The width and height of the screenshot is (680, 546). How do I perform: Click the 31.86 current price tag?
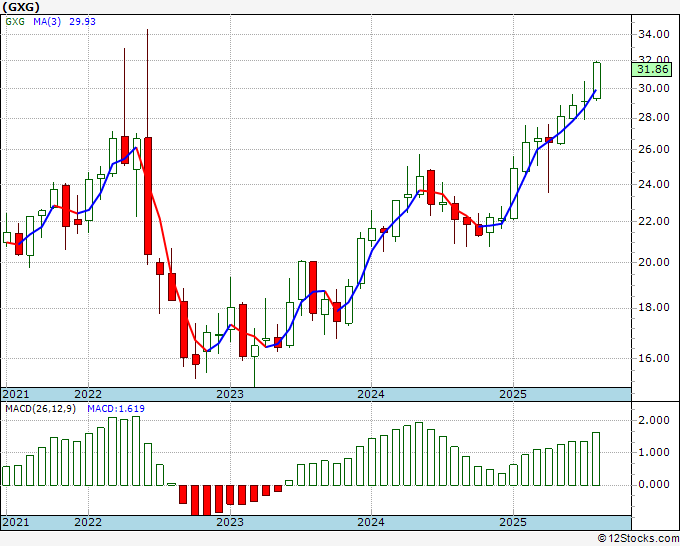click(x=651, y=69)
